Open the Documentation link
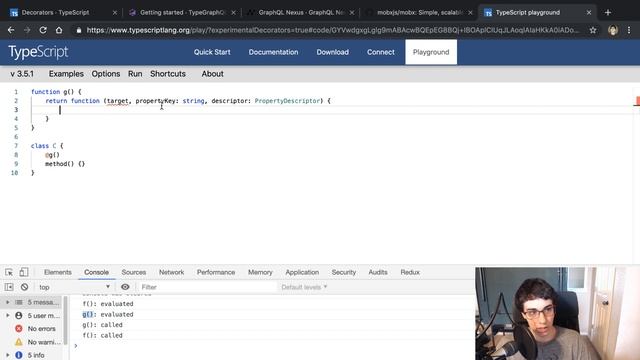The height and width of the screenshot is (360, 640). click(x=273, y=52)
